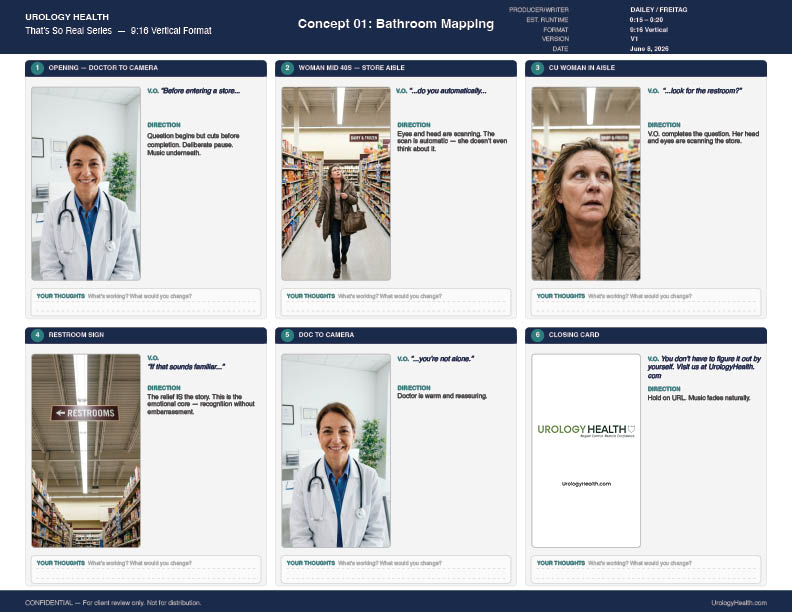Screen dimensions: 792x612
Task: Select the panel 5 doctor to camera thumbnail
Action: (336, 451)
